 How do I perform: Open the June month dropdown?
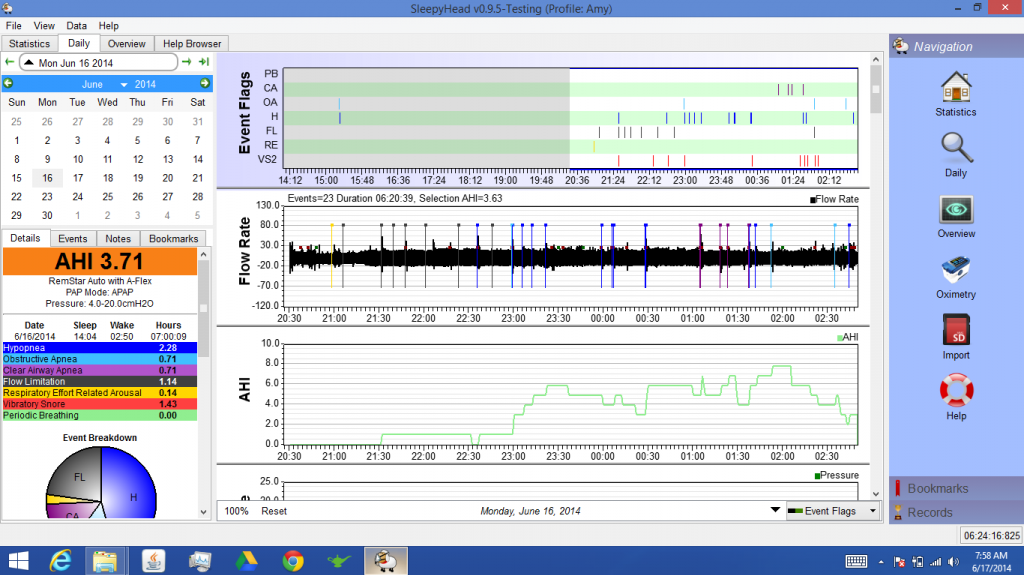pos(123,84)
